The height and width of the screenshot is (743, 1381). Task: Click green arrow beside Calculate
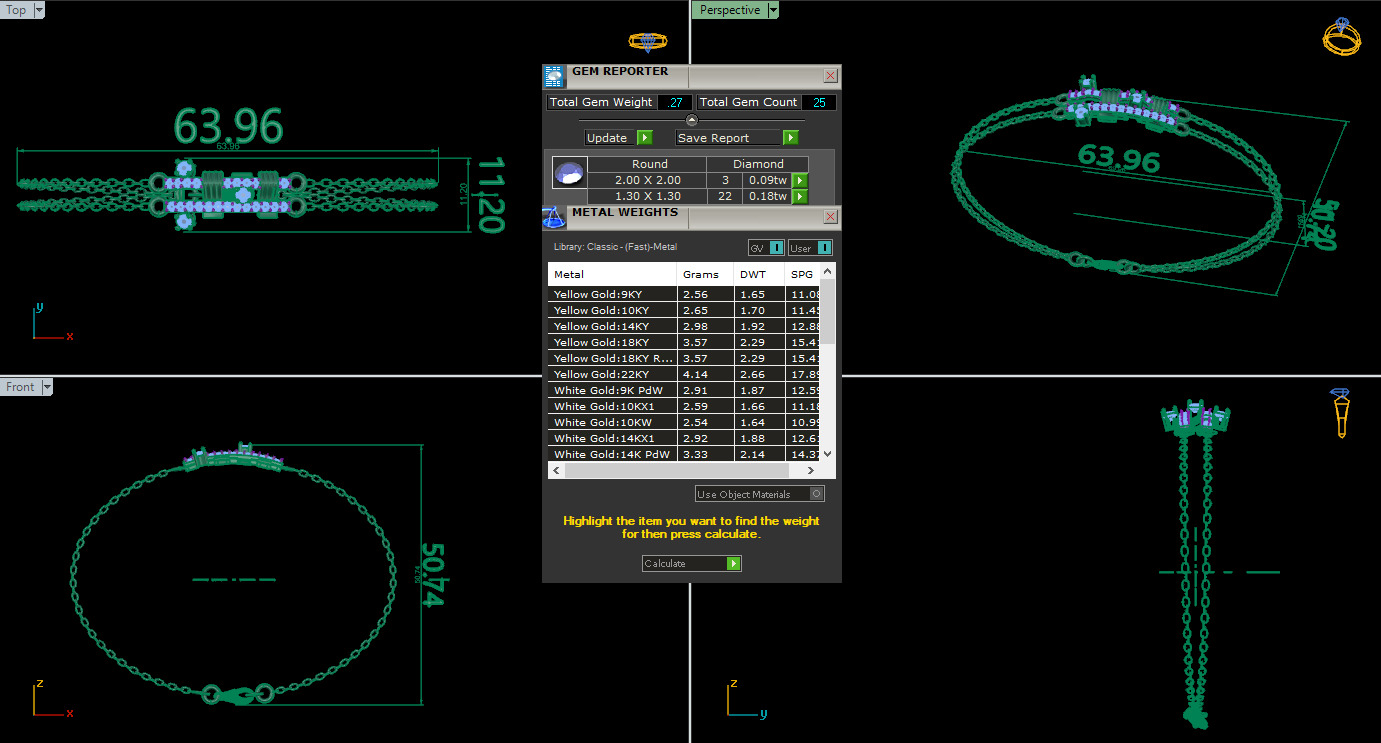(x=734, y=564)
